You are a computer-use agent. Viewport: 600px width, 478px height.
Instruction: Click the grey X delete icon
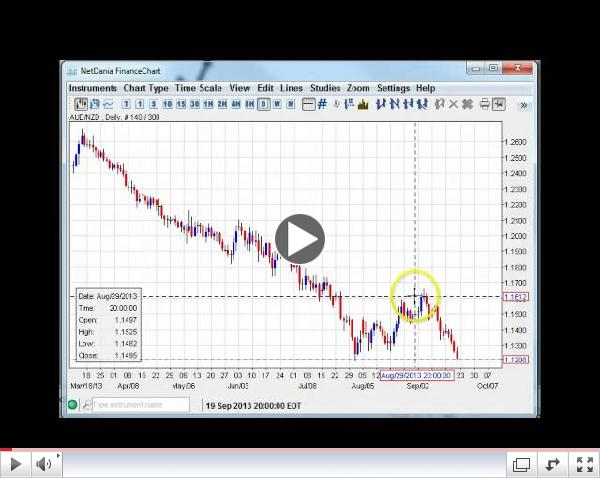click(x=453, y=104)
